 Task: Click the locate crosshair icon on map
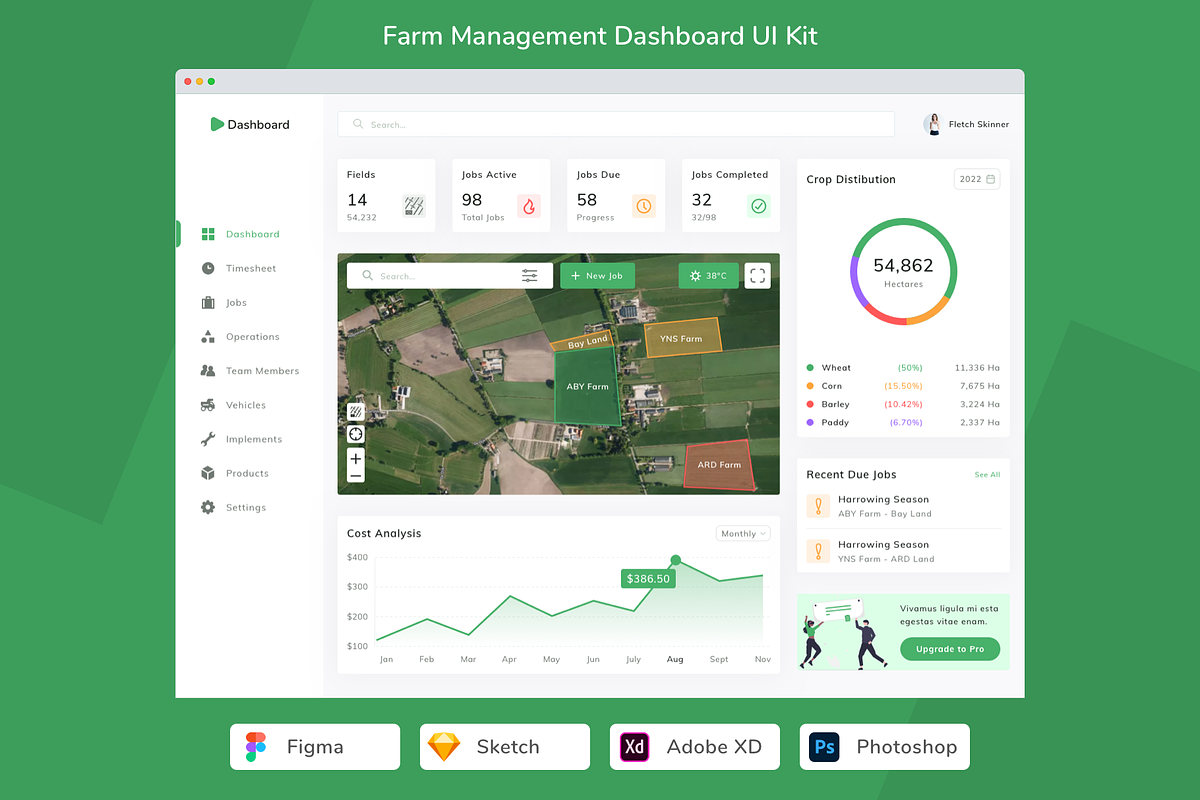pos(356,434)
